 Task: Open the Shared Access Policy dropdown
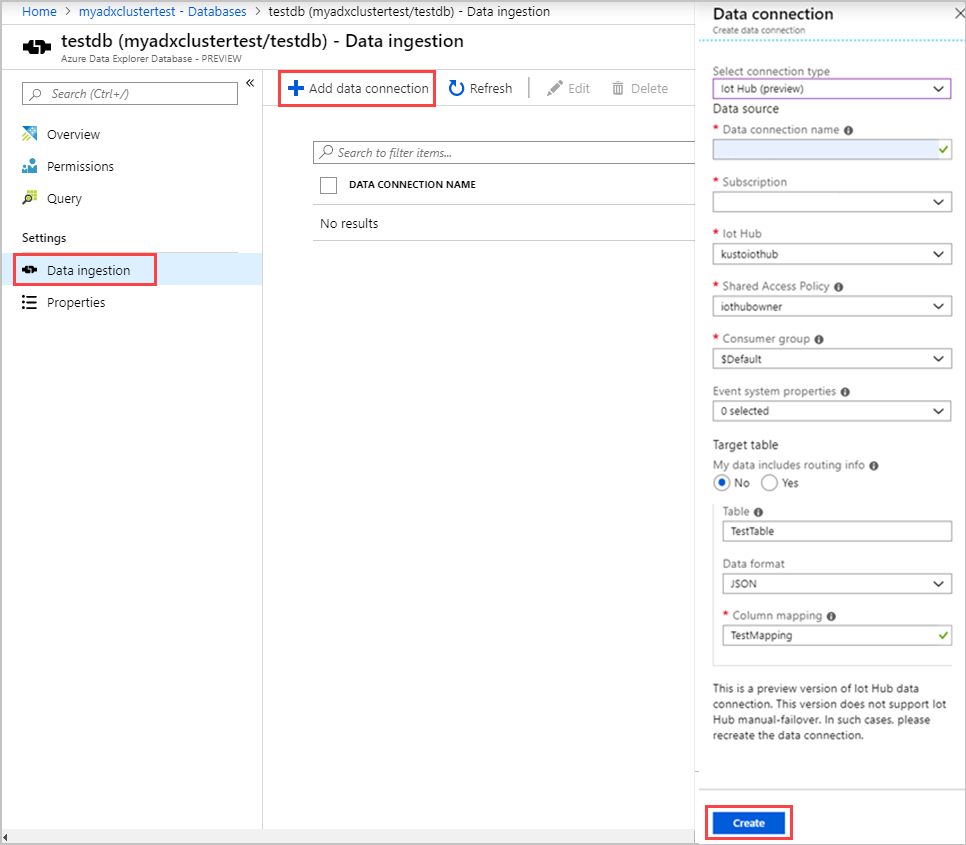[832, 307]
